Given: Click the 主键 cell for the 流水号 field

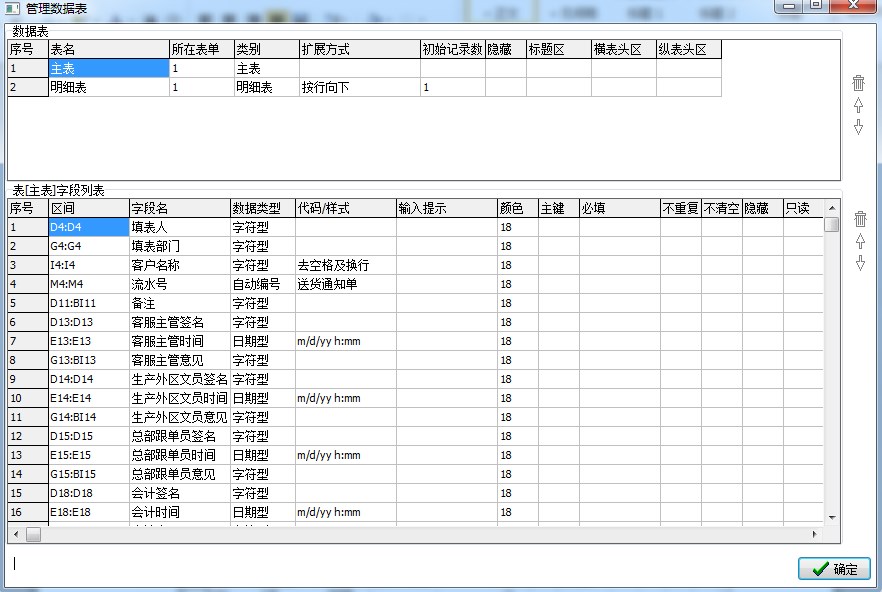Looking at the screenshot, I should [x=557, y=284].
